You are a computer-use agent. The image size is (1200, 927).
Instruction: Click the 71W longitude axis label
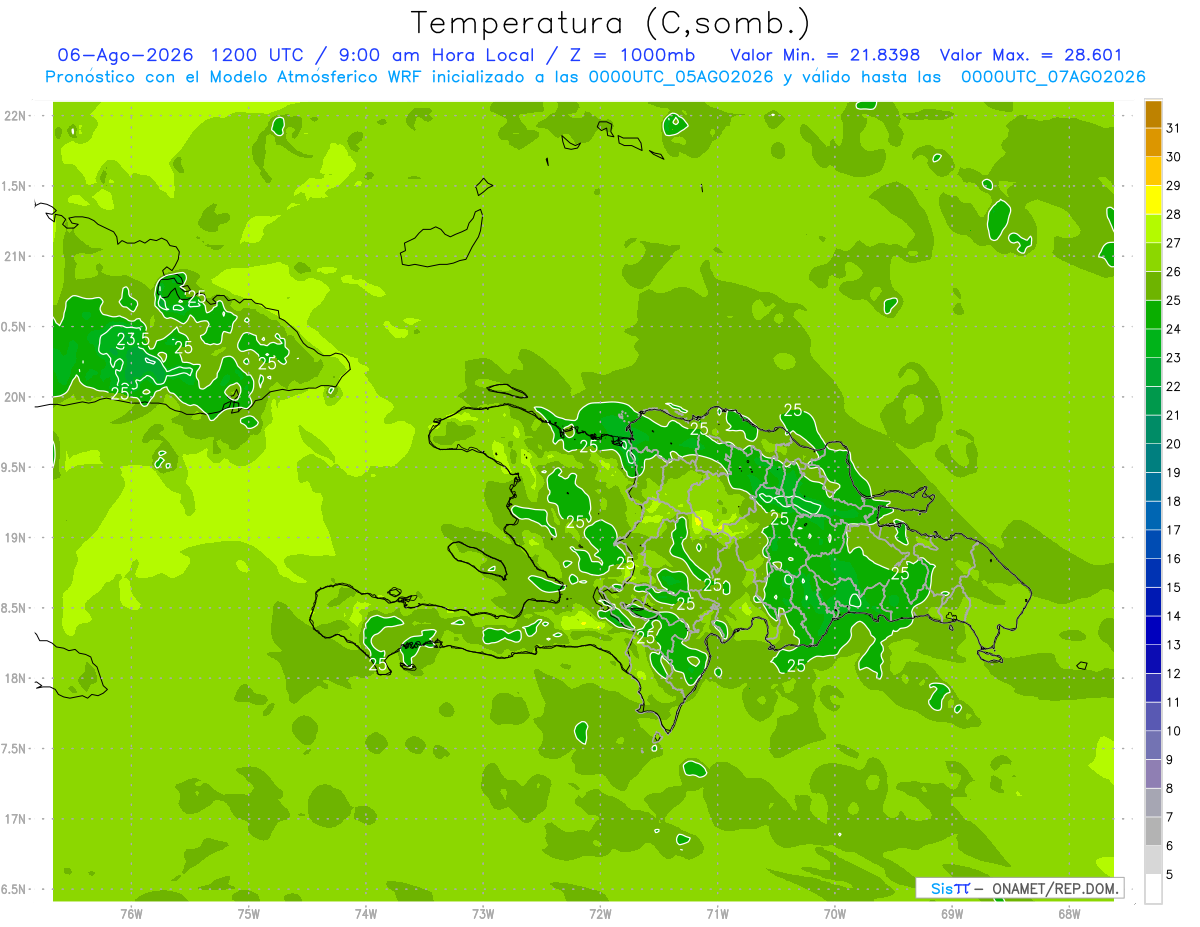click(x=717, y=914)
